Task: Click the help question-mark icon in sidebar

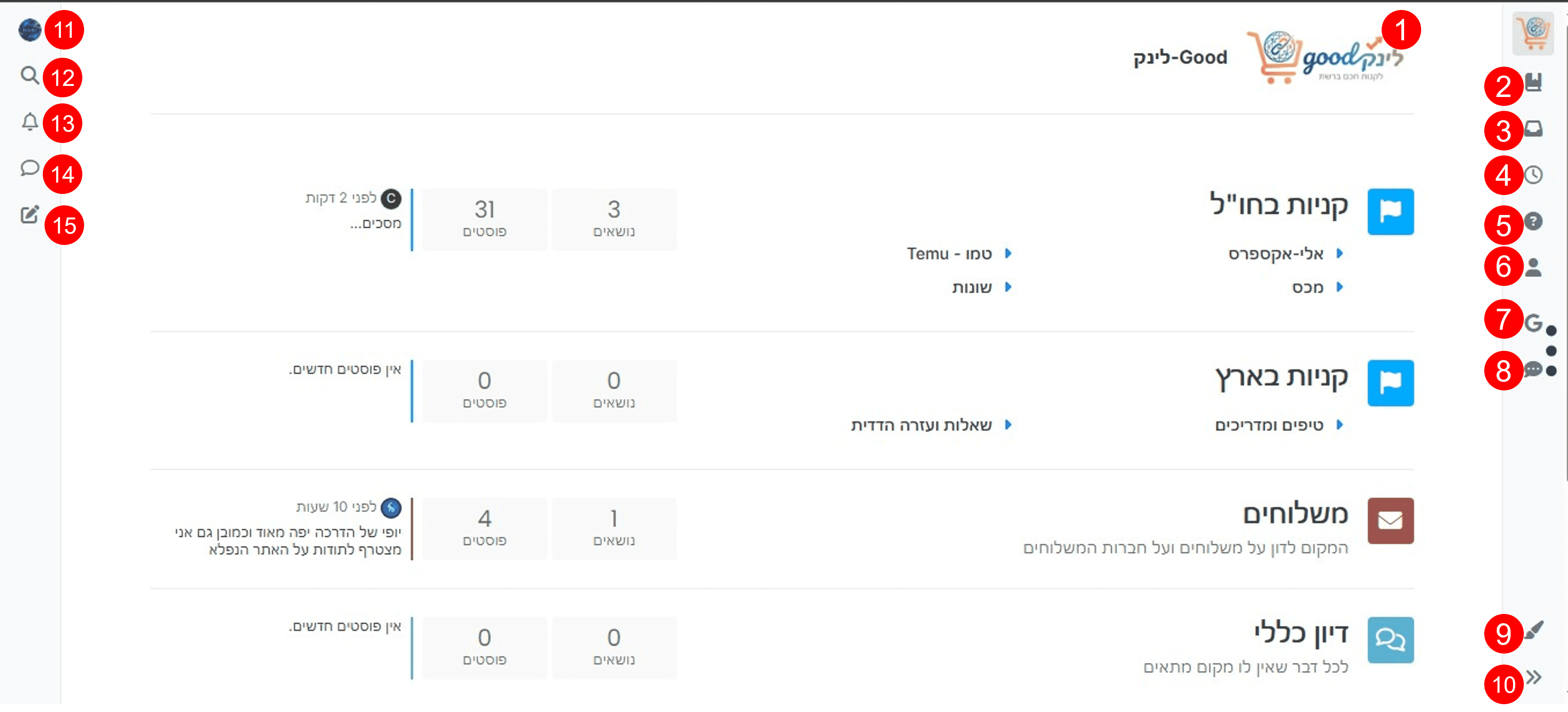Action: 1533,221
